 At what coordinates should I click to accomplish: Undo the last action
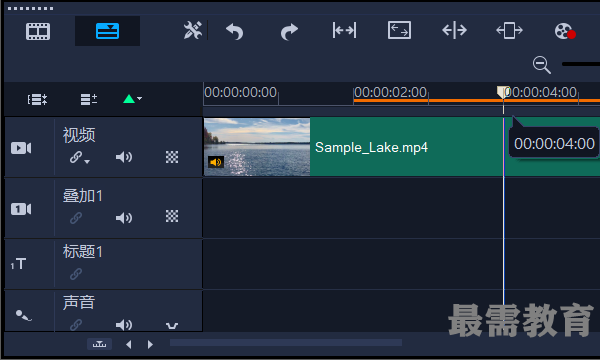click(x=234, y=31)
